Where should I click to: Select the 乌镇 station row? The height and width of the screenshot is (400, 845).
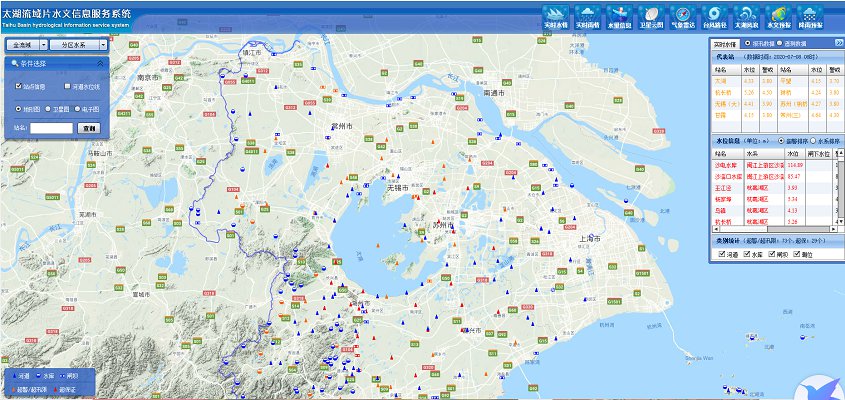[775, 210]
